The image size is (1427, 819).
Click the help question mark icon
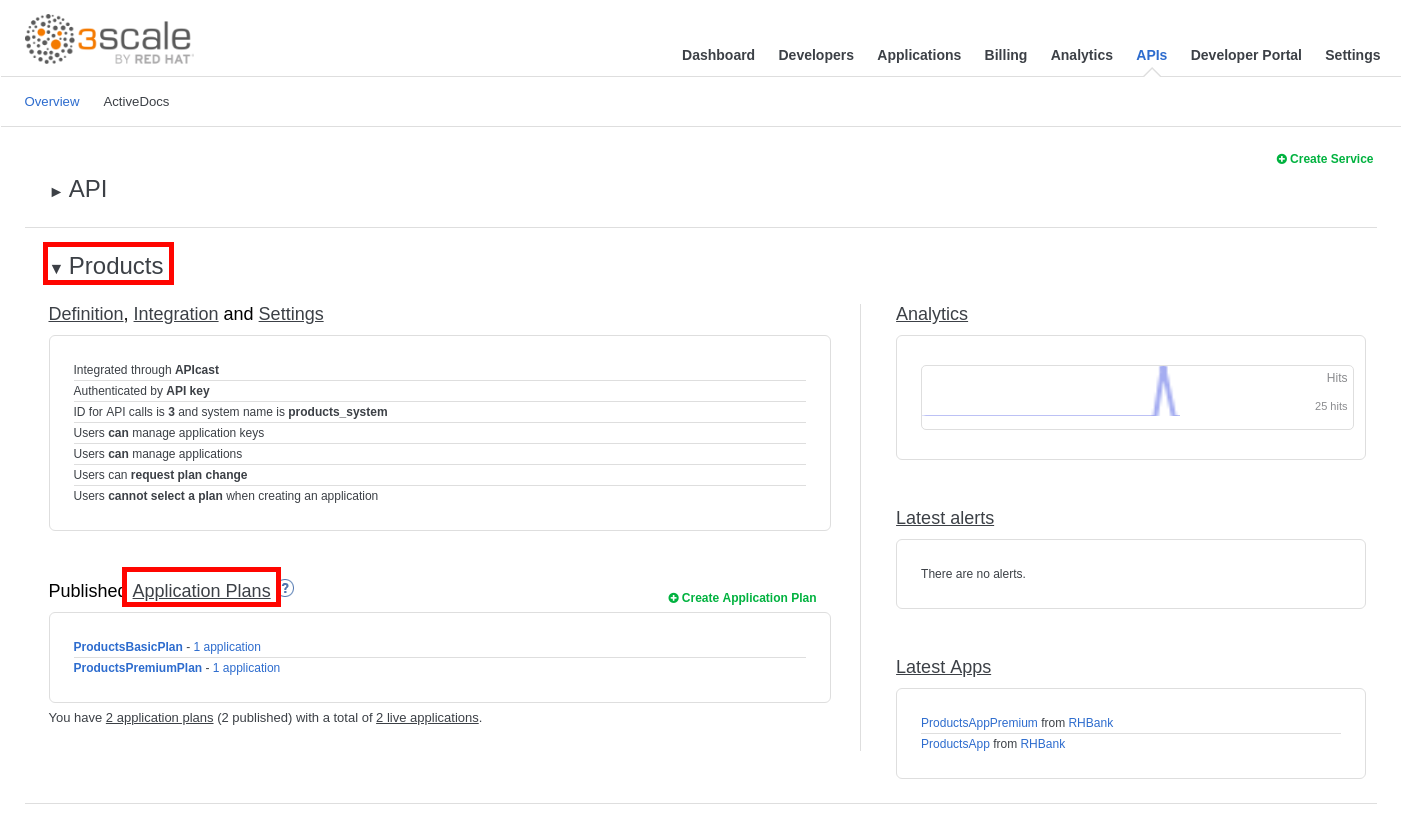(285, 588)
